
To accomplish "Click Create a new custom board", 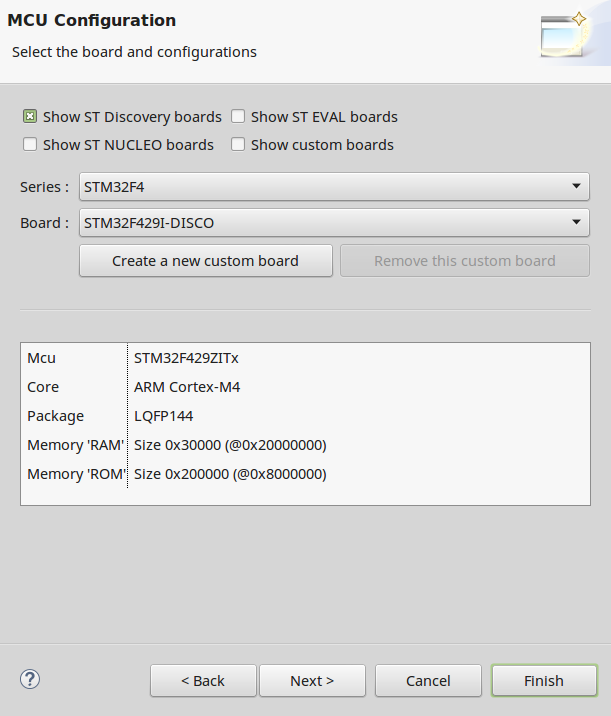I will 205,261.
